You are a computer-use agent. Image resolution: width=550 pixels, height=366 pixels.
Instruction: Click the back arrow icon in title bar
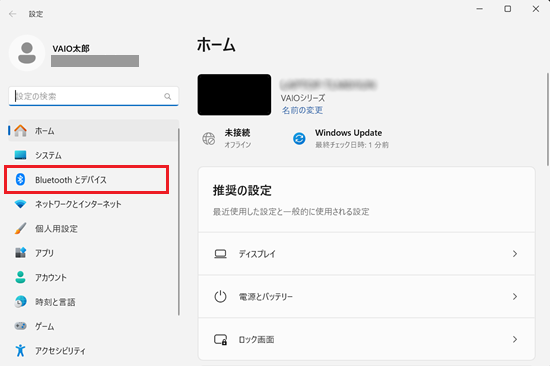pyautogui.click(x=13, y=14)
